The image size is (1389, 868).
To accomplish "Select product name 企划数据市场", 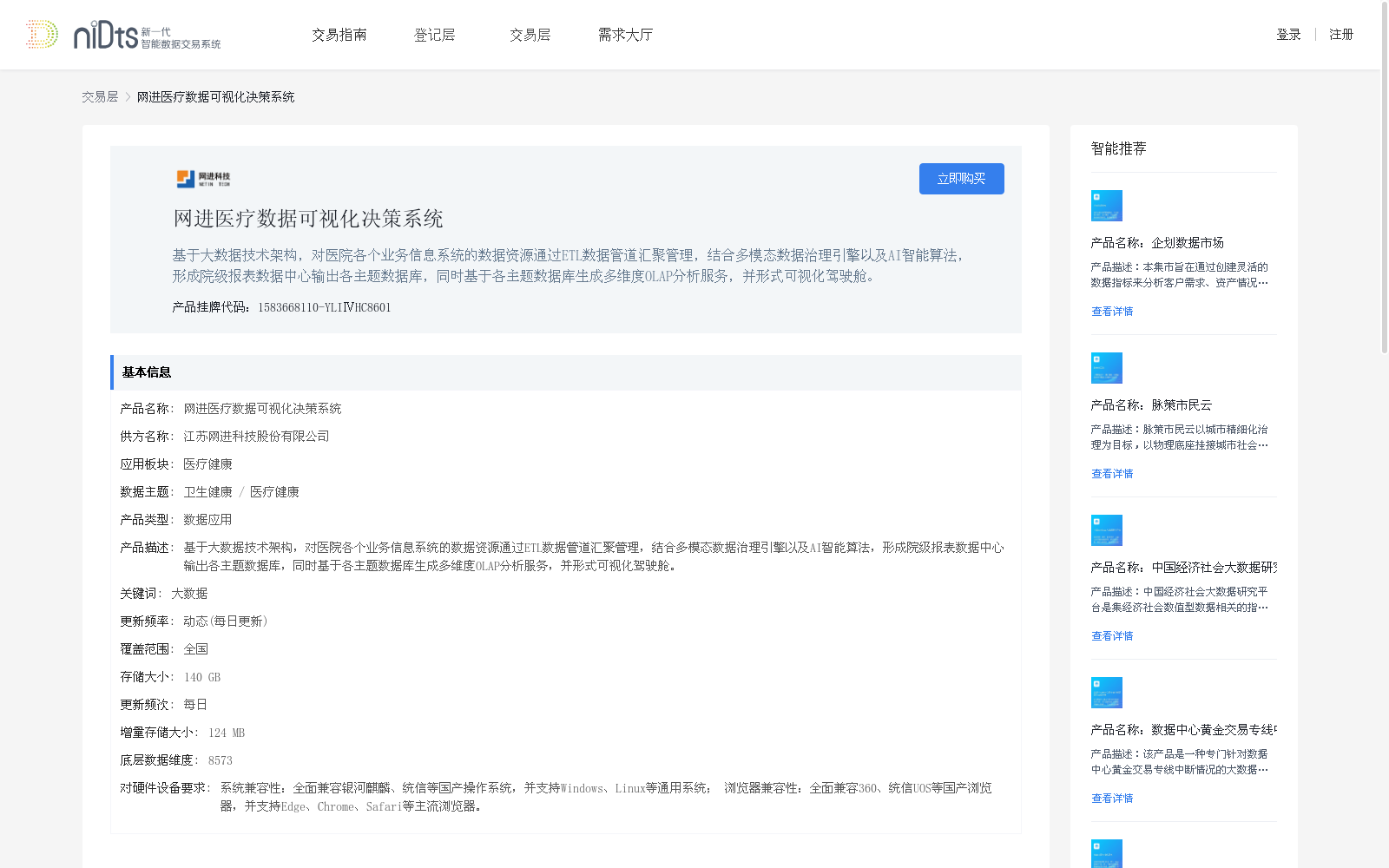I will pyautogui.click(x=1188, y=243).
